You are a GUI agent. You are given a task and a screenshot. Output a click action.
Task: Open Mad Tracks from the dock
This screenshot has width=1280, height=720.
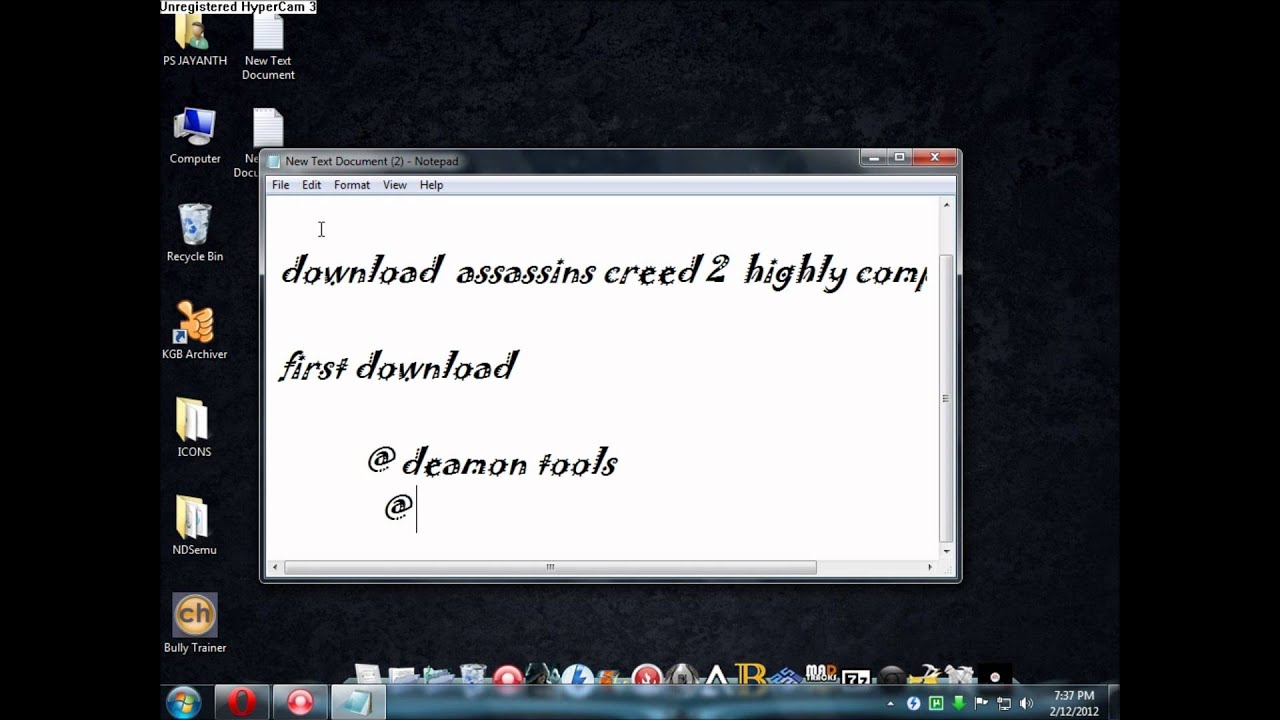[821, 674]
